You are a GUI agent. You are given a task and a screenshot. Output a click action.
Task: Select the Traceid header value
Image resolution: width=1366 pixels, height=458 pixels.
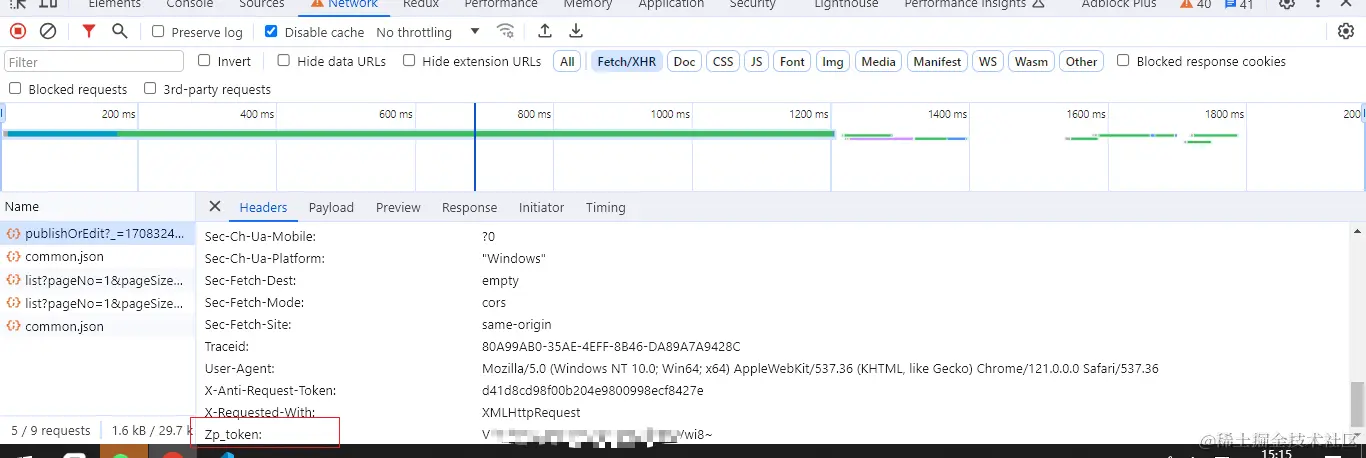(x=611, y=346)
